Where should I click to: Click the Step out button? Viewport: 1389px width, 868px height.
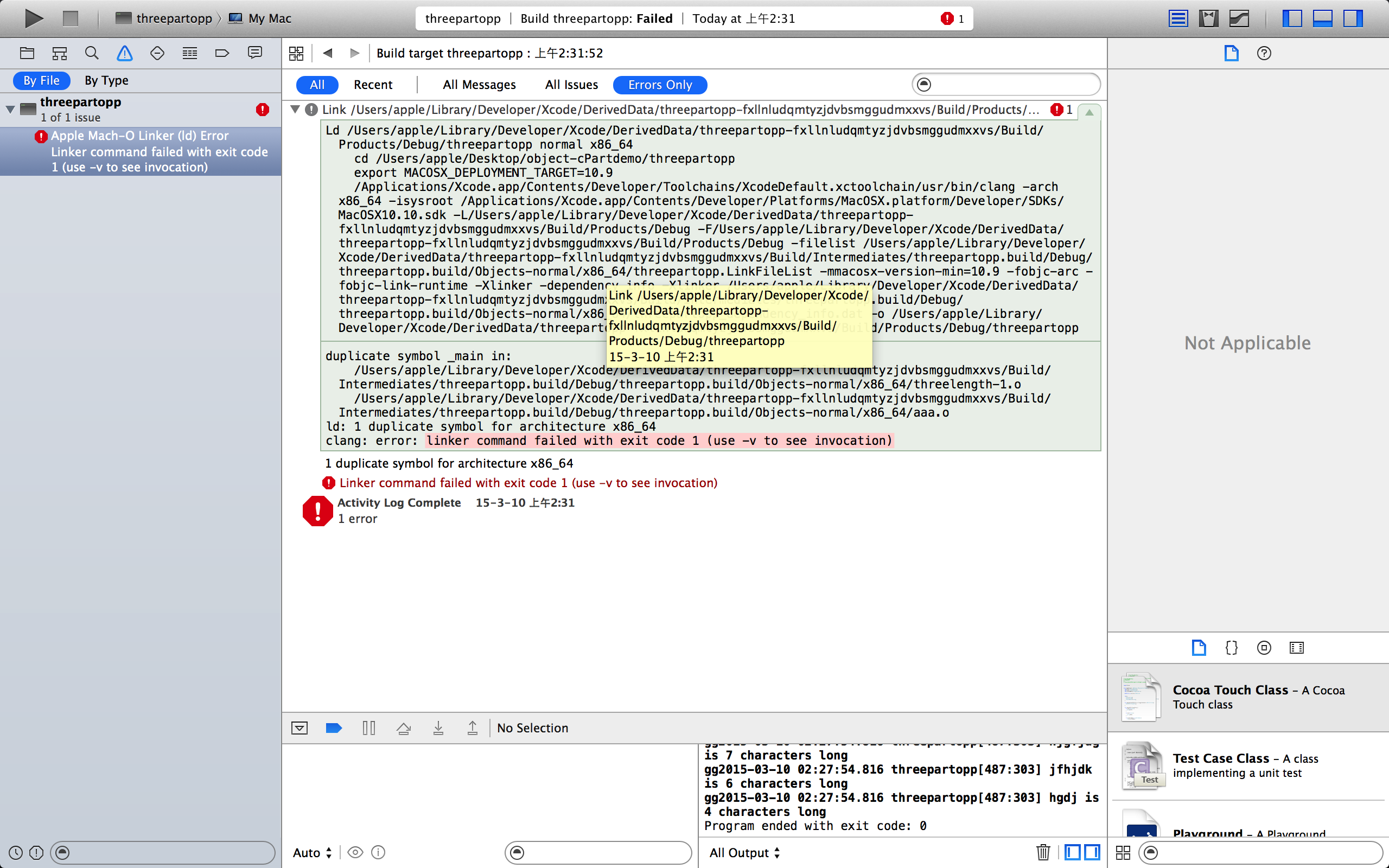pyautogui.click(x=473, y=728)
